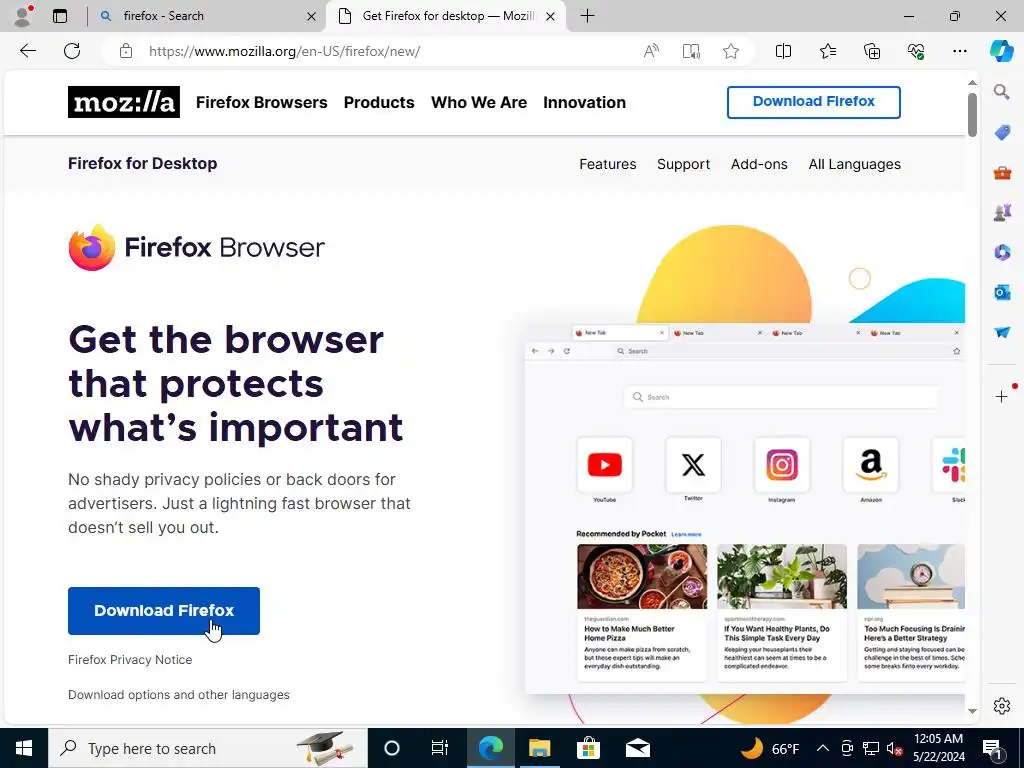Open the sidebar Outlook icon
1024x768 pixels.
click(x=1002, y=292)
